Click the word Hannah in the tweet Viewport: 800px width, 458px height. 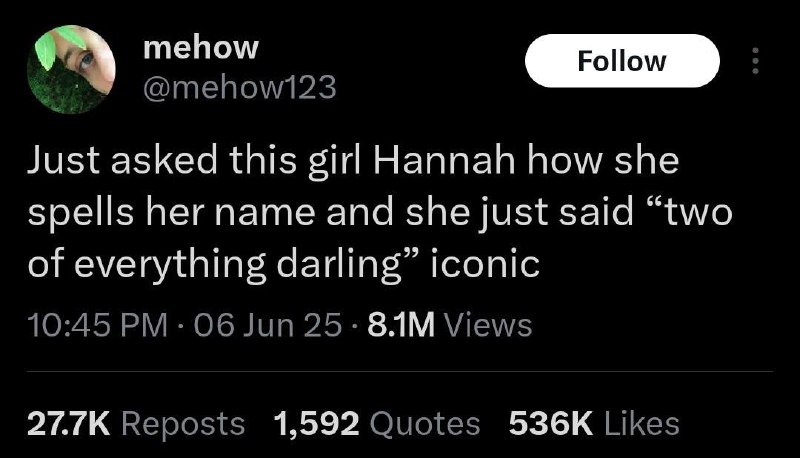[x=444, y=160]
